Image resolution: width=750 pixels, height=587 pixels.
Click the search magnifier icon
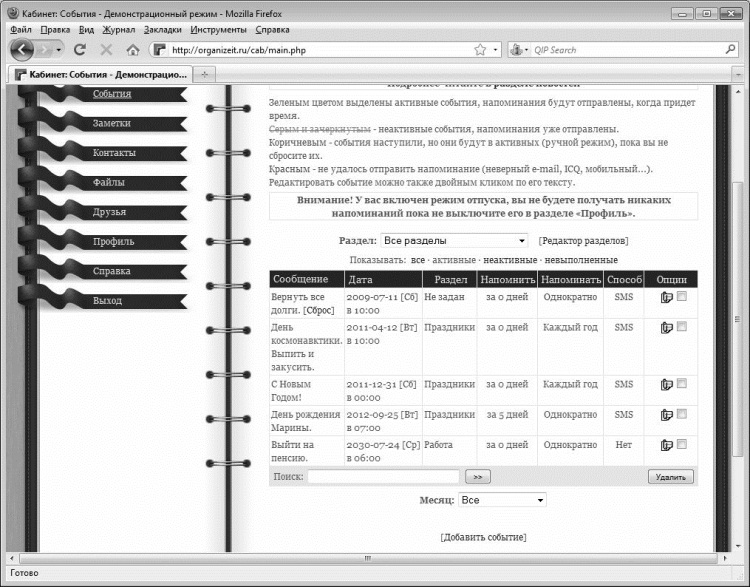point(730,49)
